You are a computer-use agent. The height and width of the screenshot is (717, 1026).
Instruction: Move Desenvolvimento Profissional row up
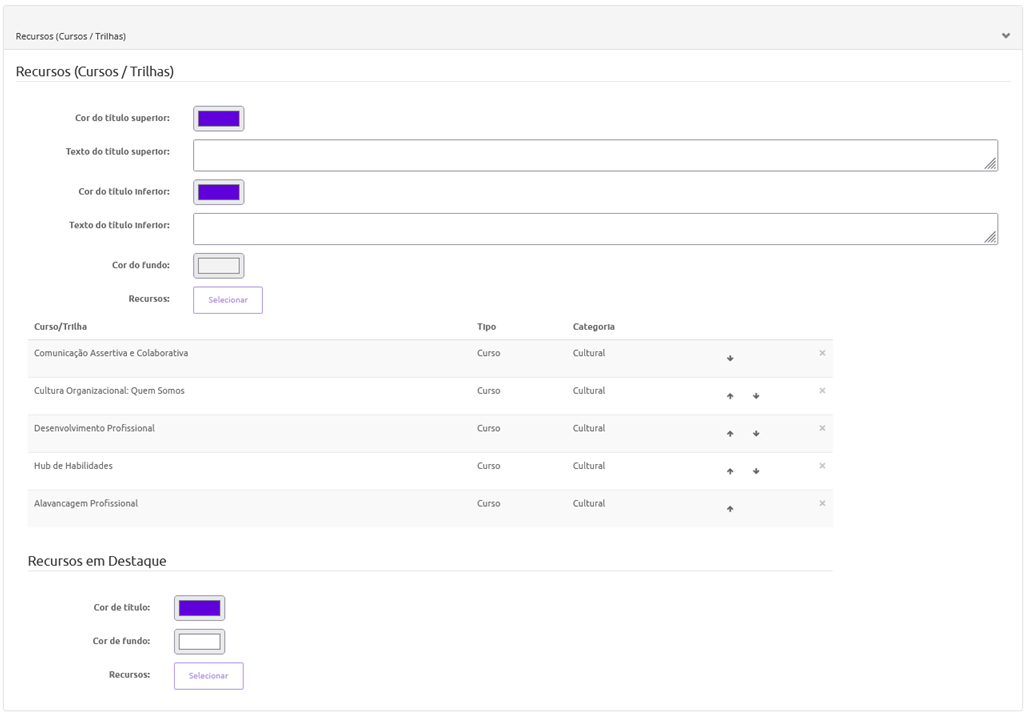730,433
